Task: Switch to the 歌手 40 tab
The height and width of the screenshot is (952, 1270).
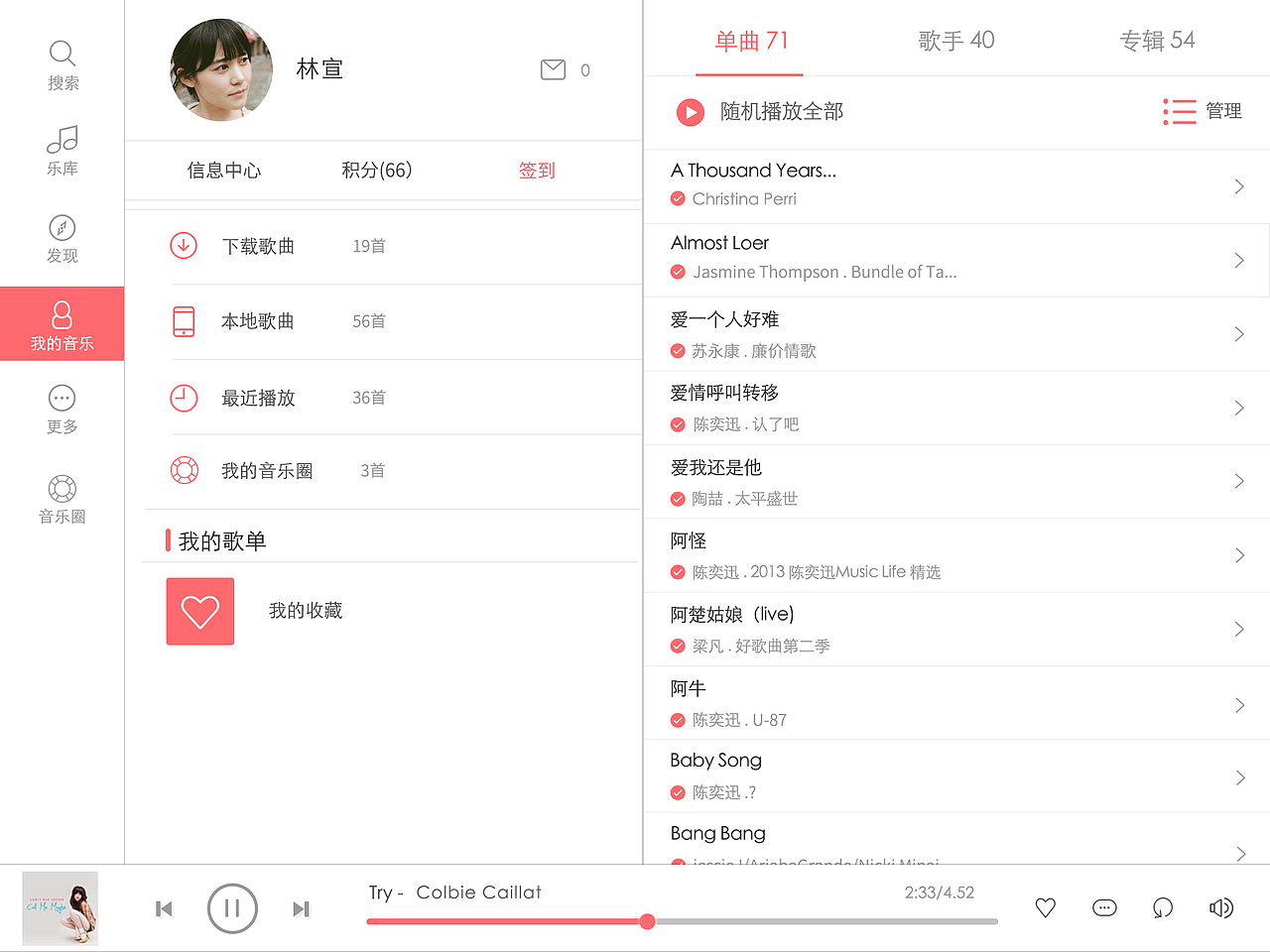Action: click(x=955, y=41)
